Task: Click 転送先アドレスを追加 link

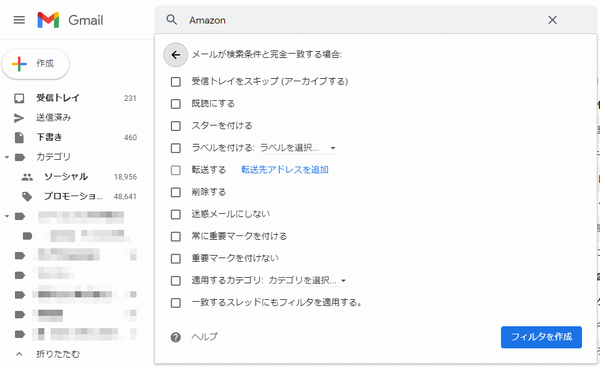Action: click(x=285, y=170)
